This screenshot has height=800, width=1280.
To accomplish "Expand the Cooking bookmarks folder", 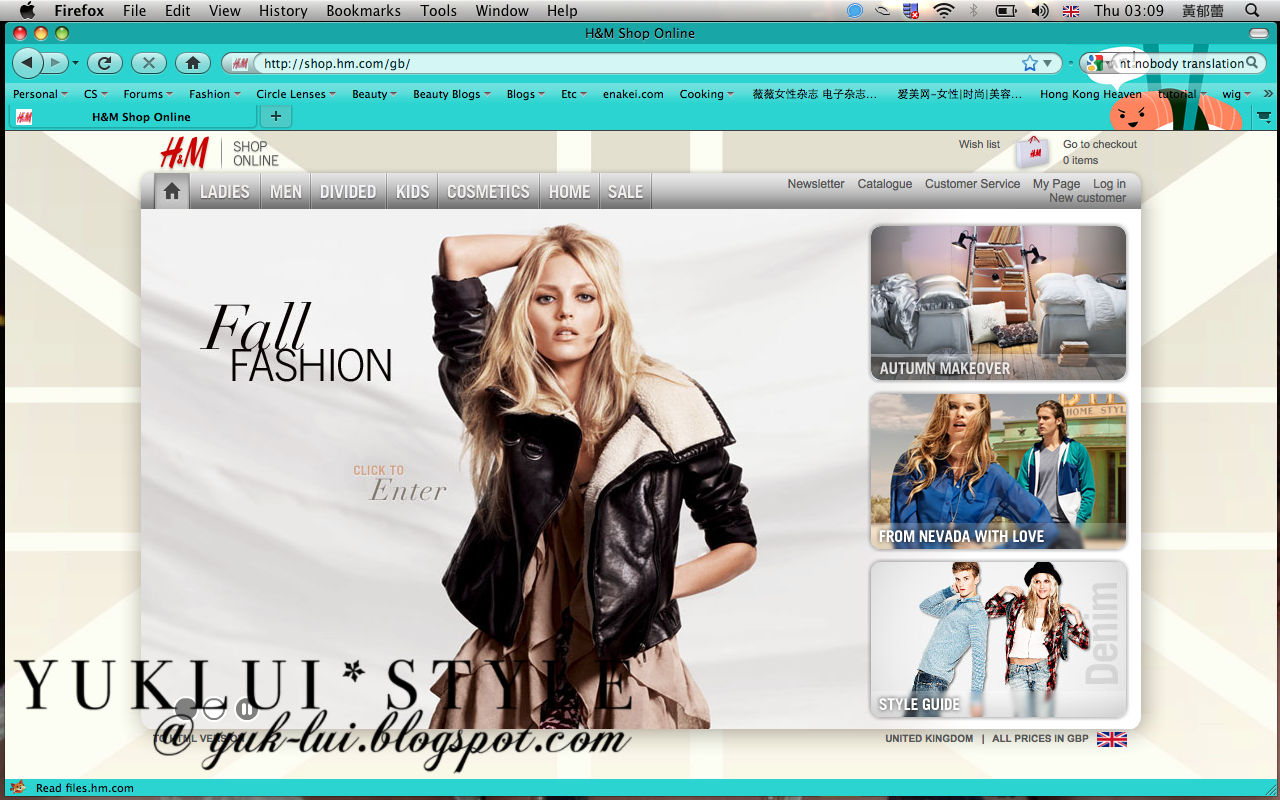I will [x=706, y=94].
